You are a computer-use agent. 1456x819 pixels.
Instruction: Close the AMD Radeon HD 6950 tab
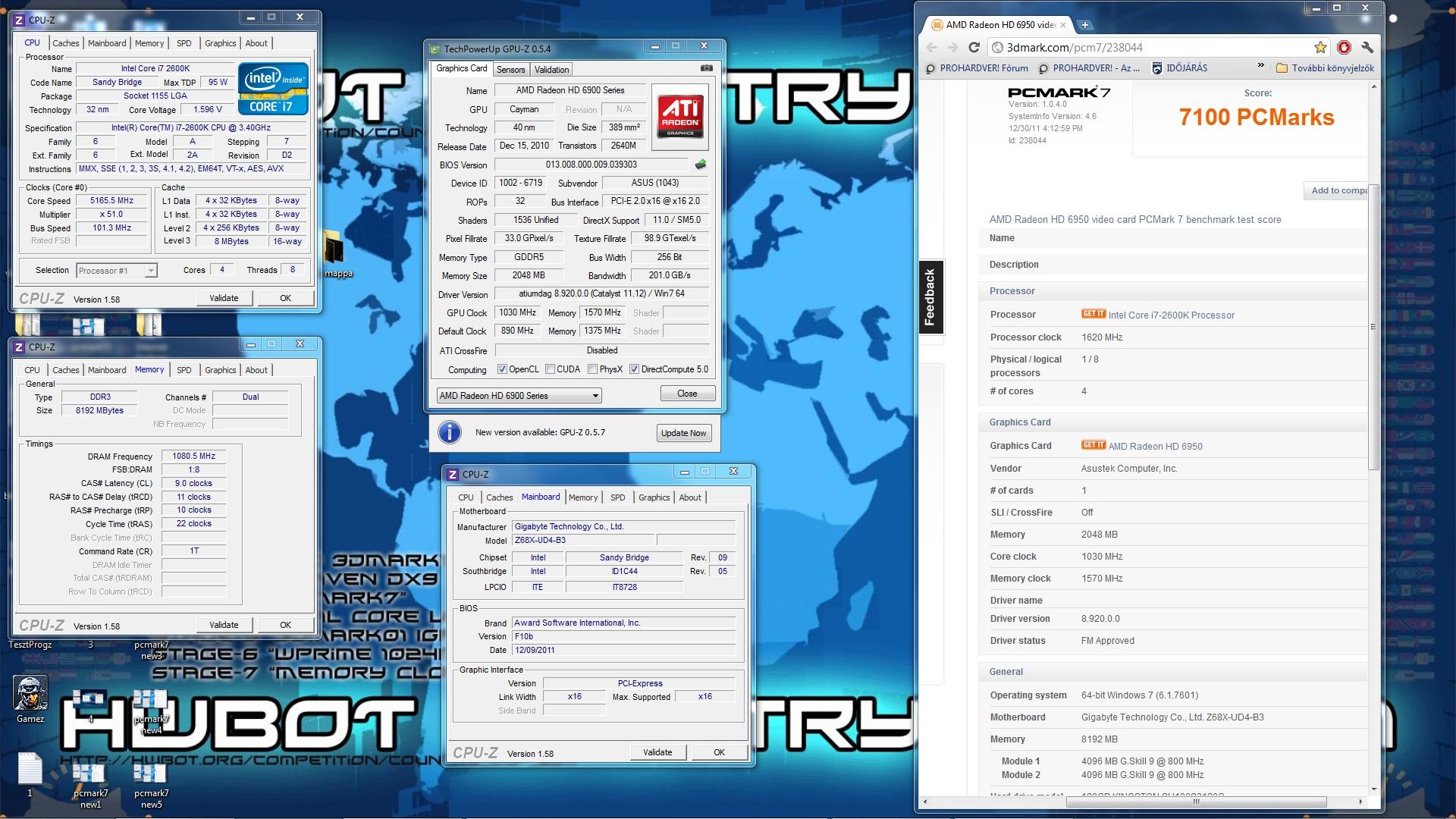(x=1063, y=25)
